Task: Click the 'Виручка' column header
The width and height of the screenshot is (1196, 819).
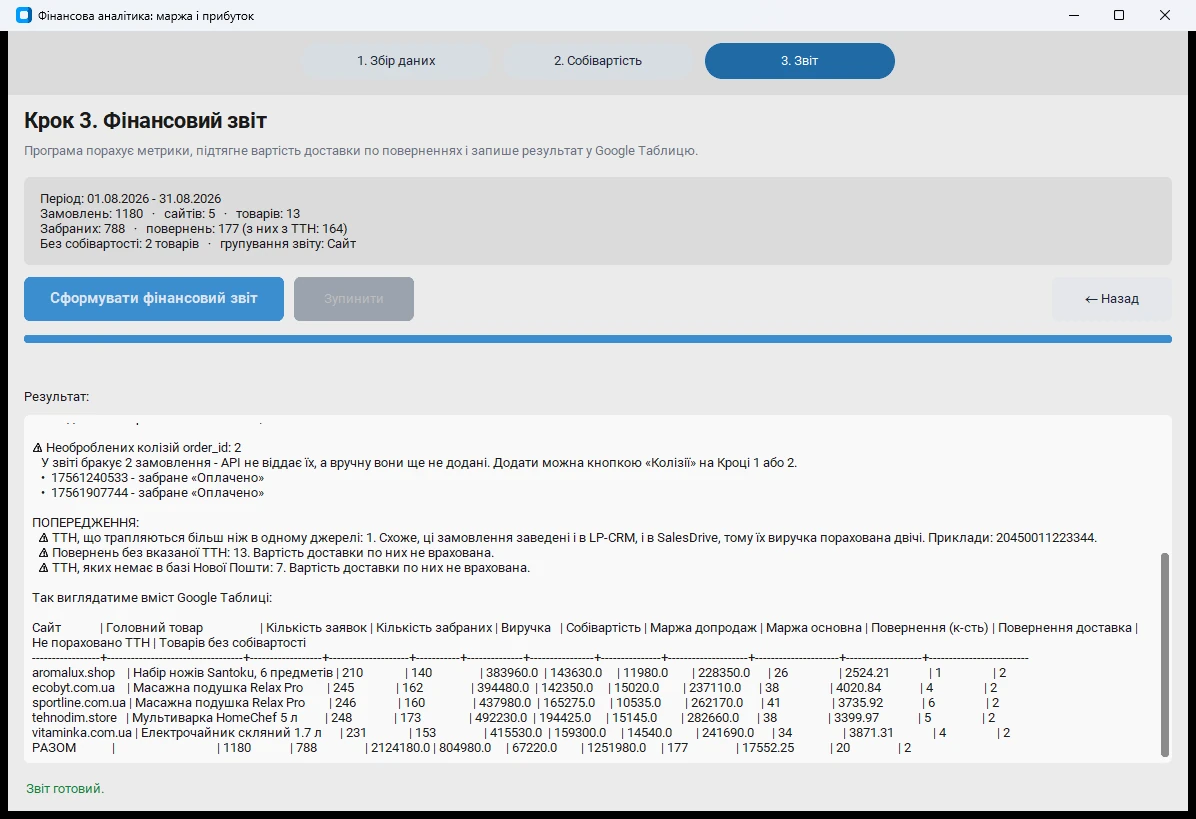Action: pyautogui.click(x=526, y=628)
